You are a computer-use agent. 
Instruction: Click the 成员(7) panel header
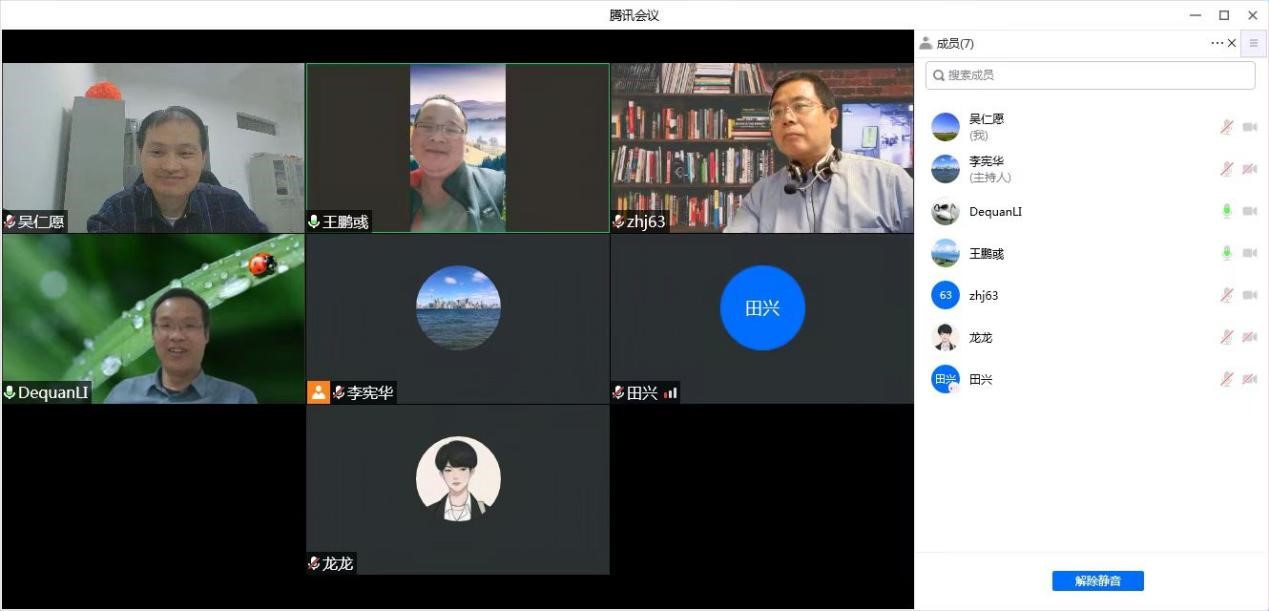pos(954,43)
